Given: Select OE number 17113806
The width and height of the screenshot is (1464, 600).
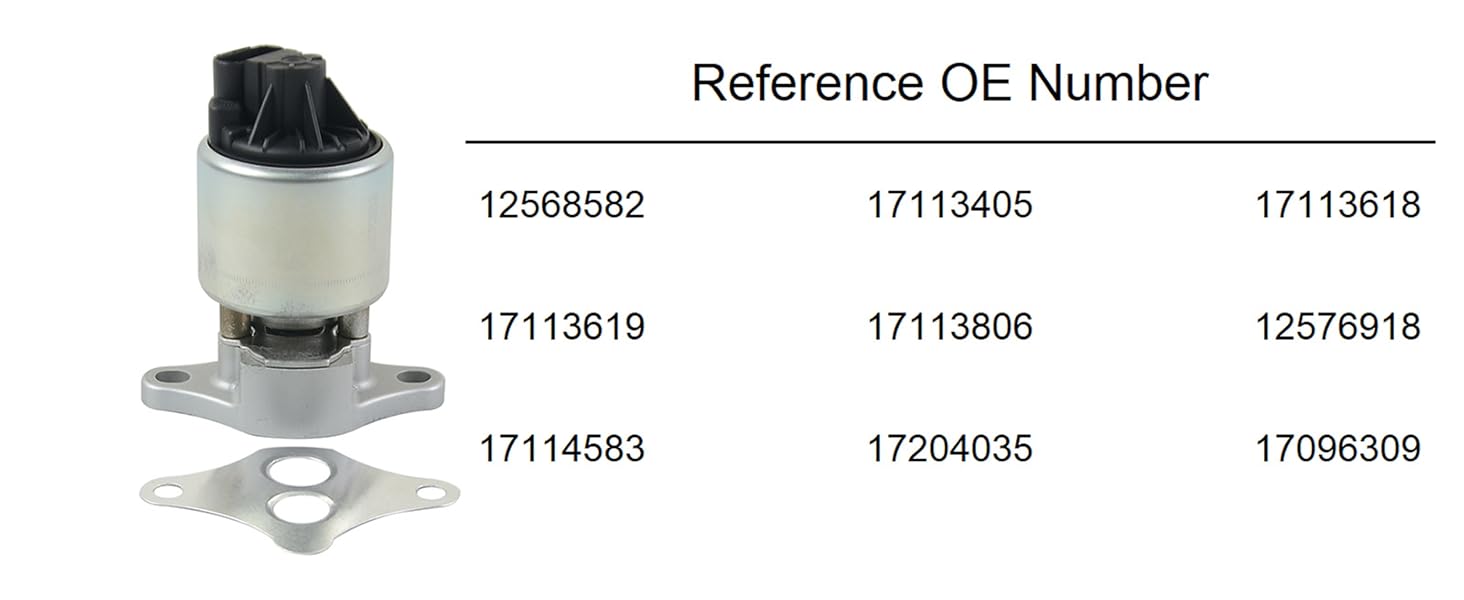Looking at the screenshot, I should (x=949, y=327).
